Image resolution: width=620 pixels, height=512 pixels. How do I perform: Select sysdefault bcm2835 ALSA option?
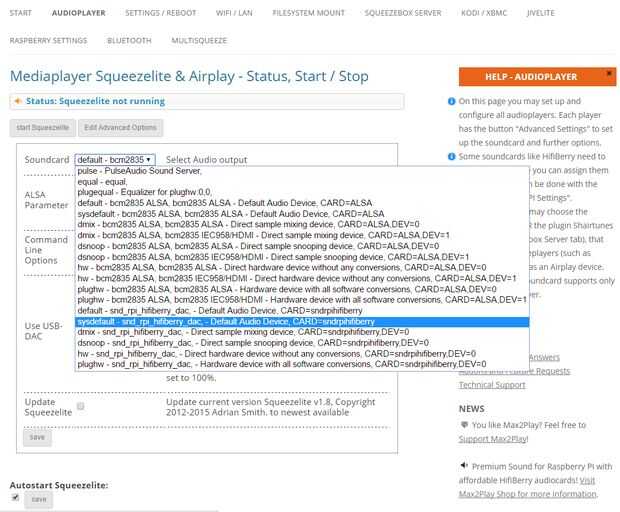[x=302, y=213]
